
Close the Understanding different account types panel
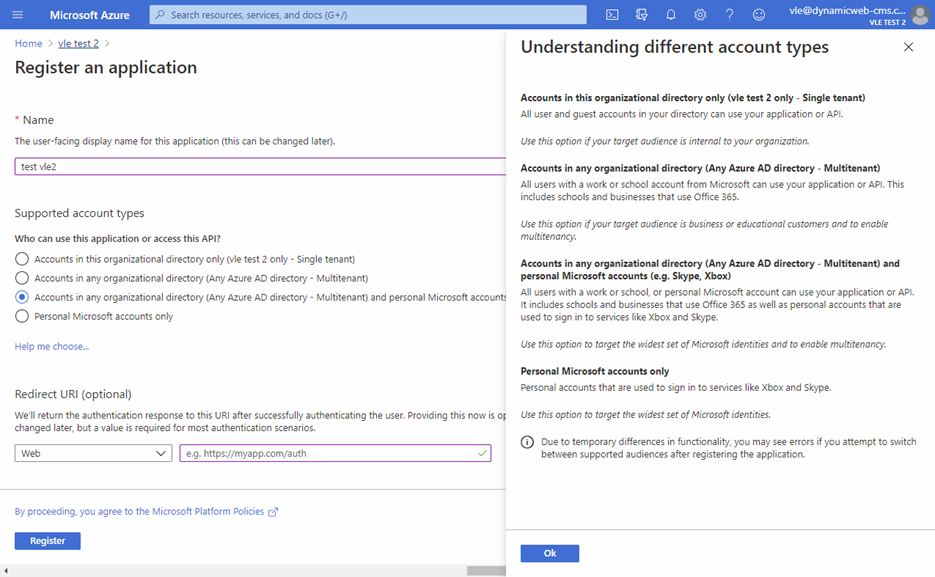pos(908,47)
